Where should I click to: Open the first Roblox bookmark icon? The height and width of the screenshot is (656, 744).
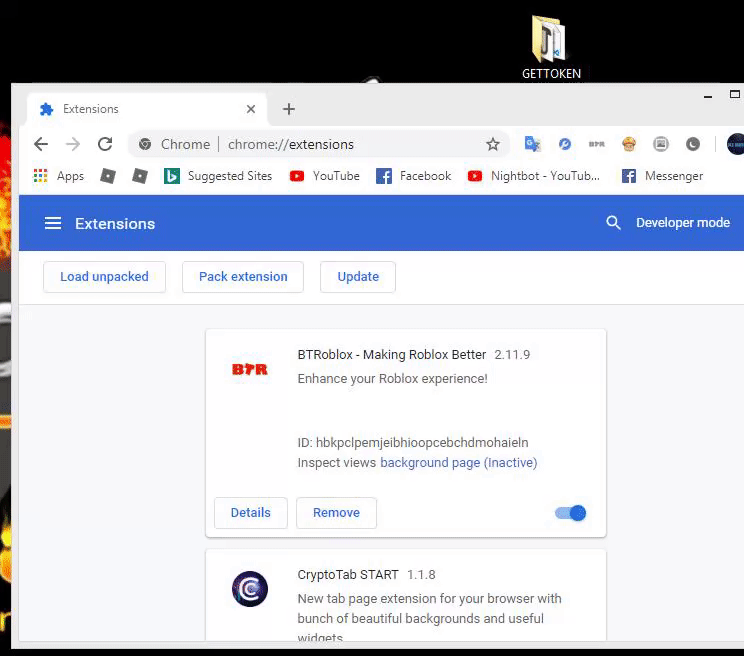(108, 176)
